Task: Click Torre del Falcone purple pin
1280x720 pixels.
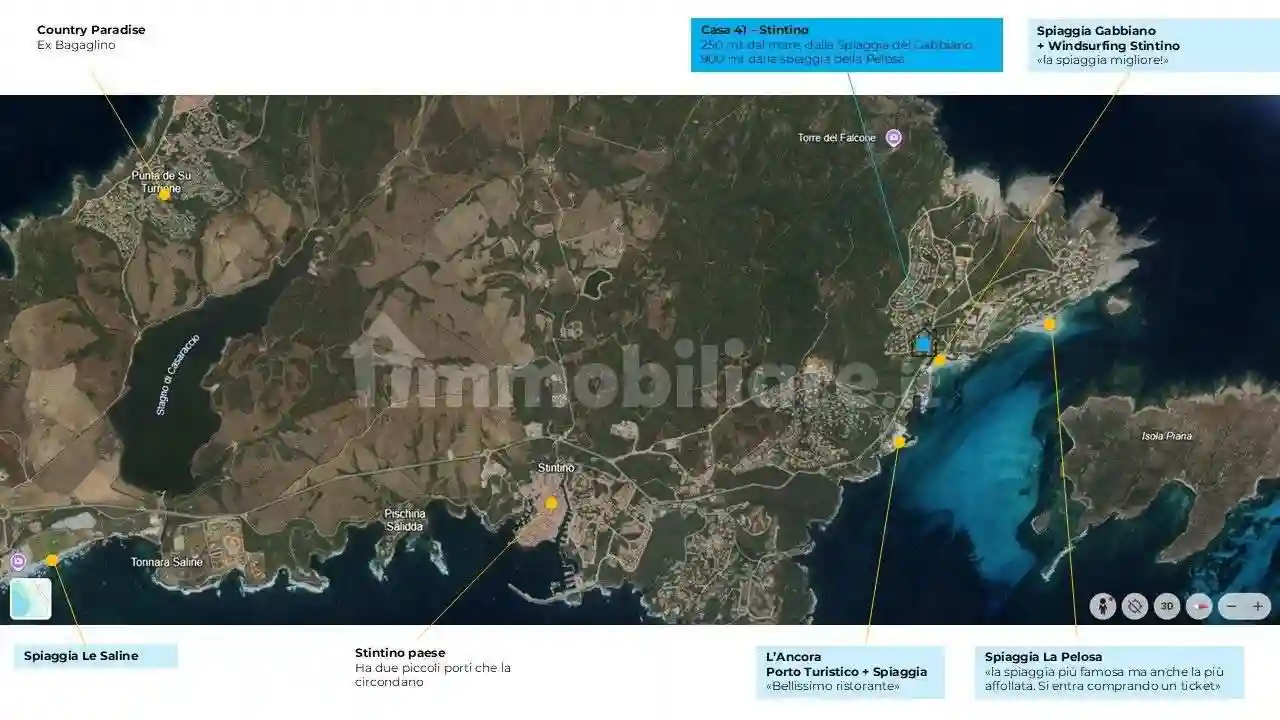Action: (894, 138)
